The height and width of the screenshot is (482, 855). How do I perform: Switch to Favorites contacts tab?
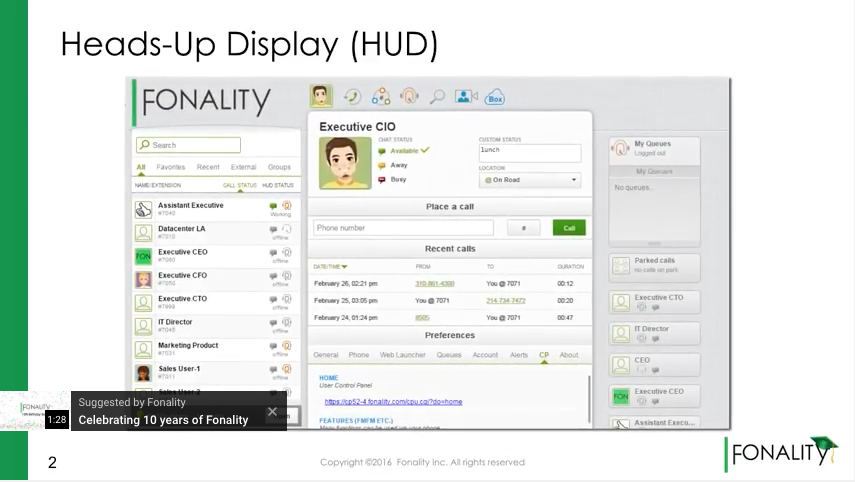coord(171,167)
